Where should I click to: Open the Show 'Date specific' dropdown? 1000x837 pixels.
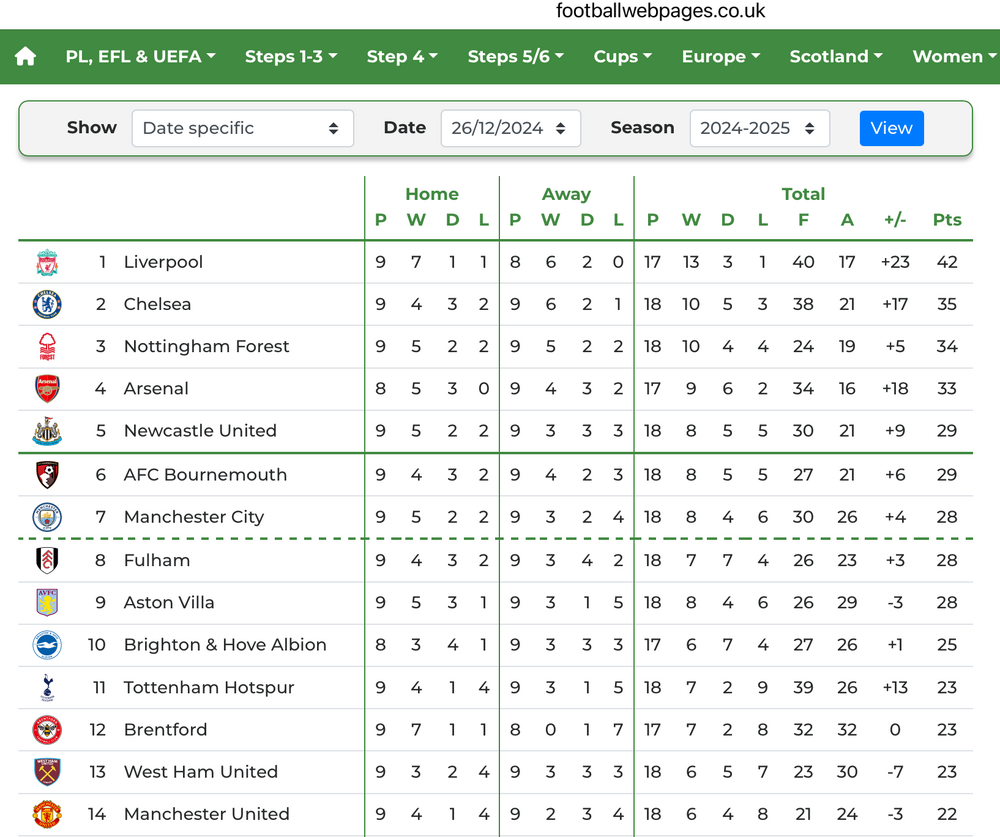[x=242, y=128]
